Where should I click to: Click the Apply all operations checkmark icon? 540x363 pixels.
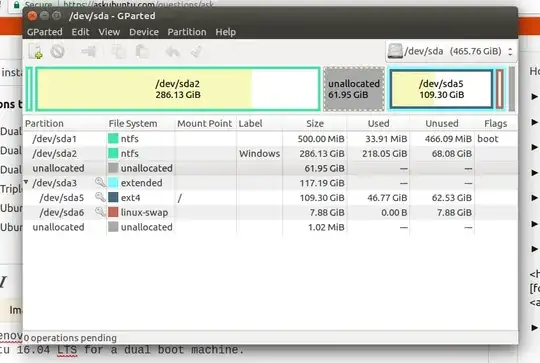coord(196,52)
